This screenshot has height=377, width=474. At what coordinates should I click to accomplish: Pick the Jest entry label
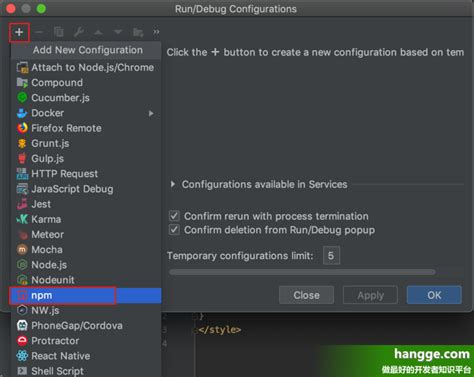41,204
